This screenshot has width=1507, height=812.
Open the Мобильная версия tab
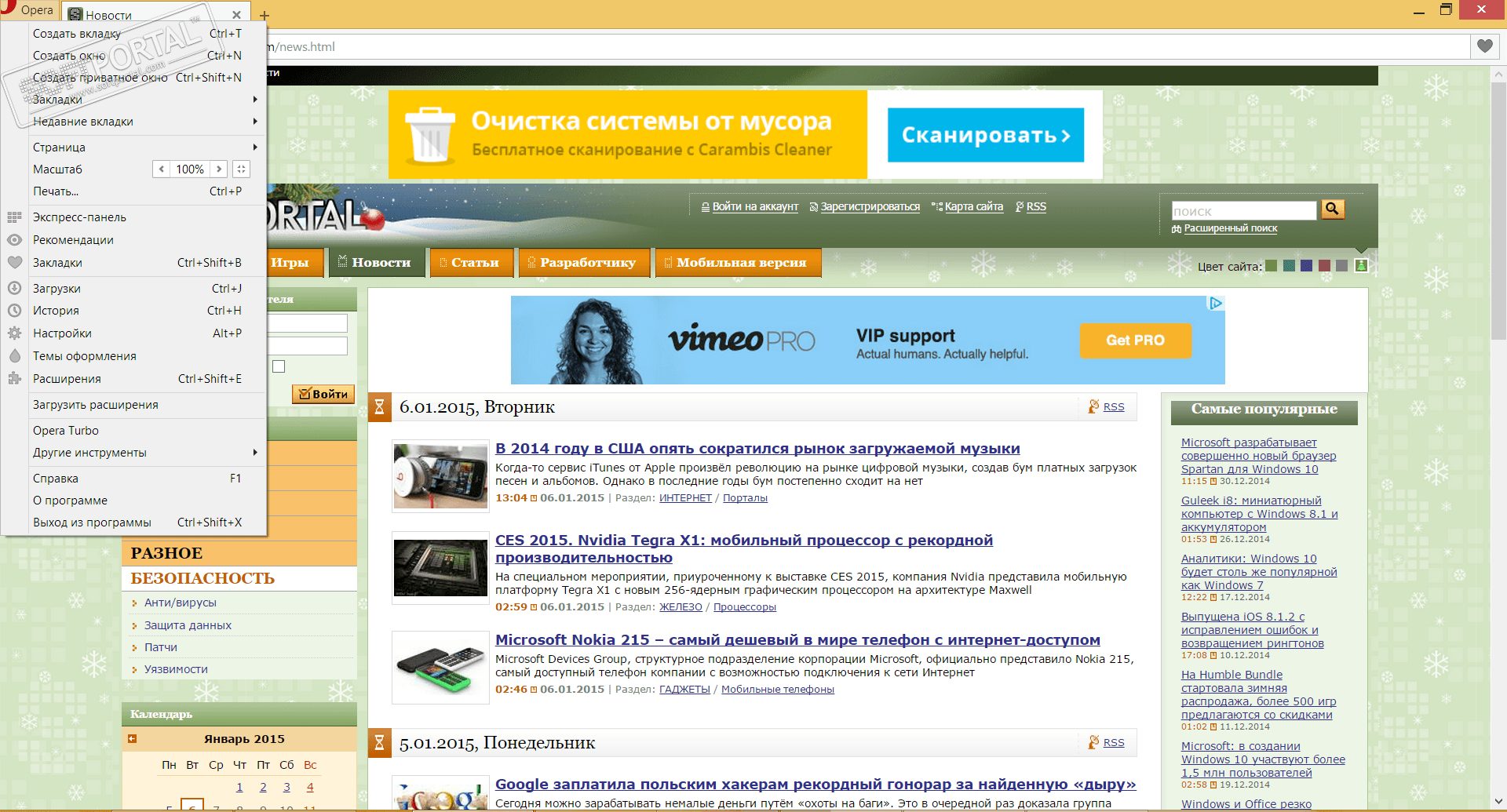(739, 263)
